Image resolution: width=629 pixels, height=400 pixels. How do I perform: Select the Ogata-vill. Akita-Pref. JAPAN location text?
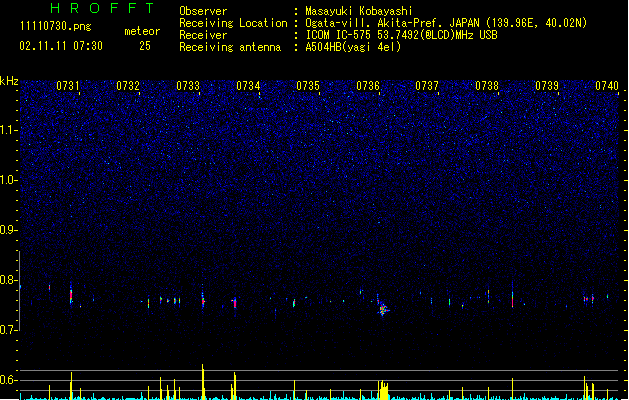(446, 23)
